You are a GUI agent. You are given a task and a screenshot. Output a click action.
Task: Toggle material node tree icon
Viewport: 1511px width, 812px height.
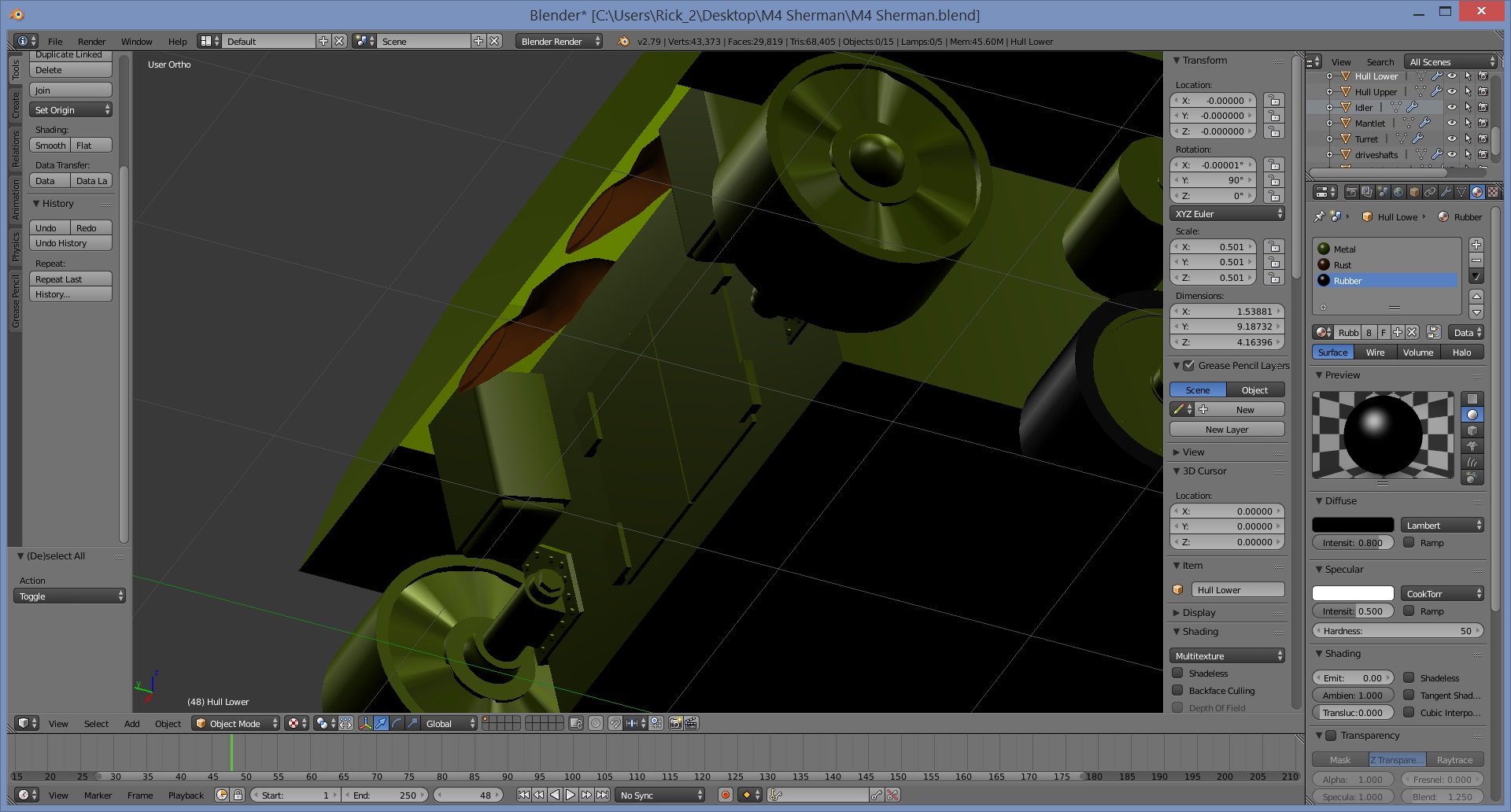coord(1434,332)
